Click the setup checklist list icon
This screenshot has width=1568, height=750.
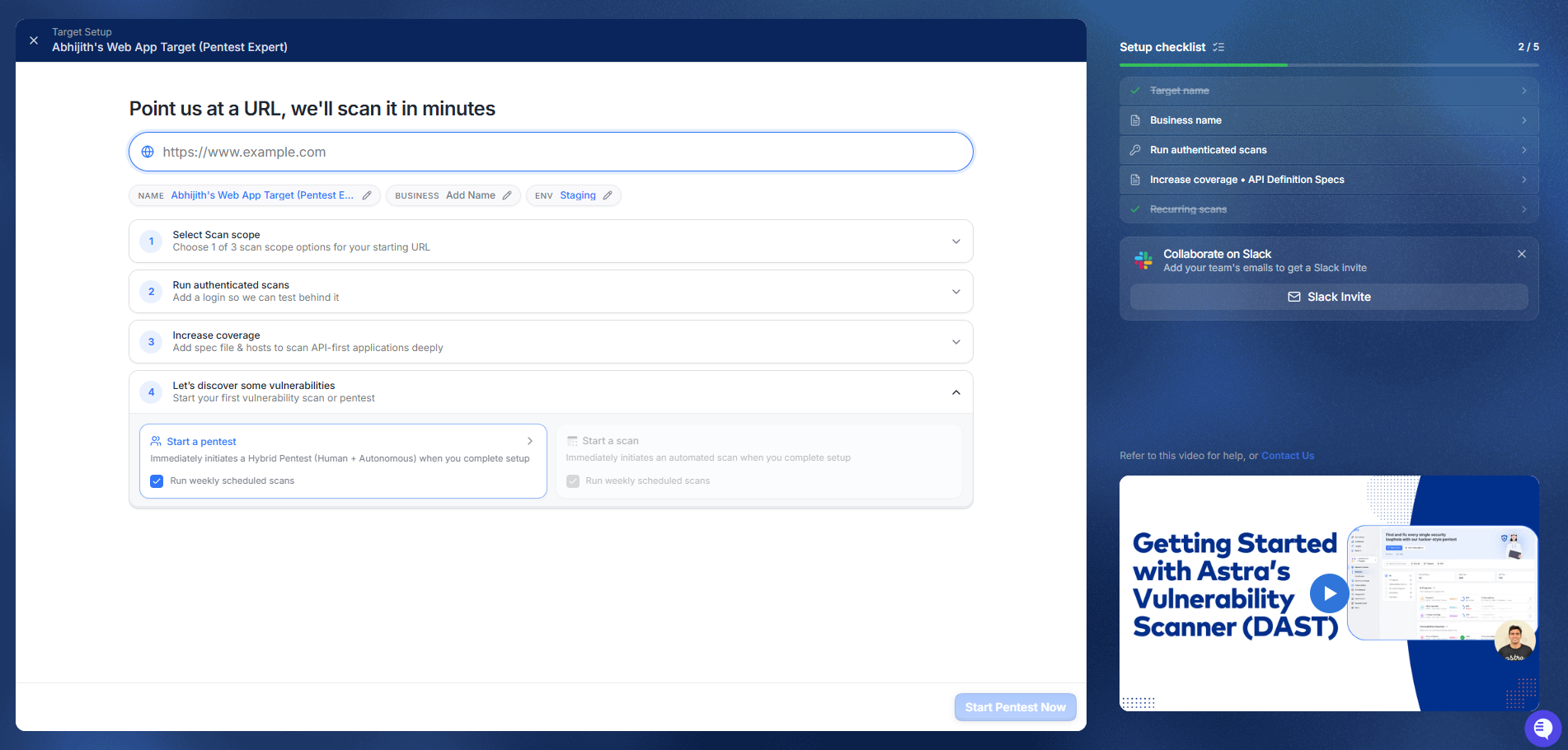point(1218,47)
